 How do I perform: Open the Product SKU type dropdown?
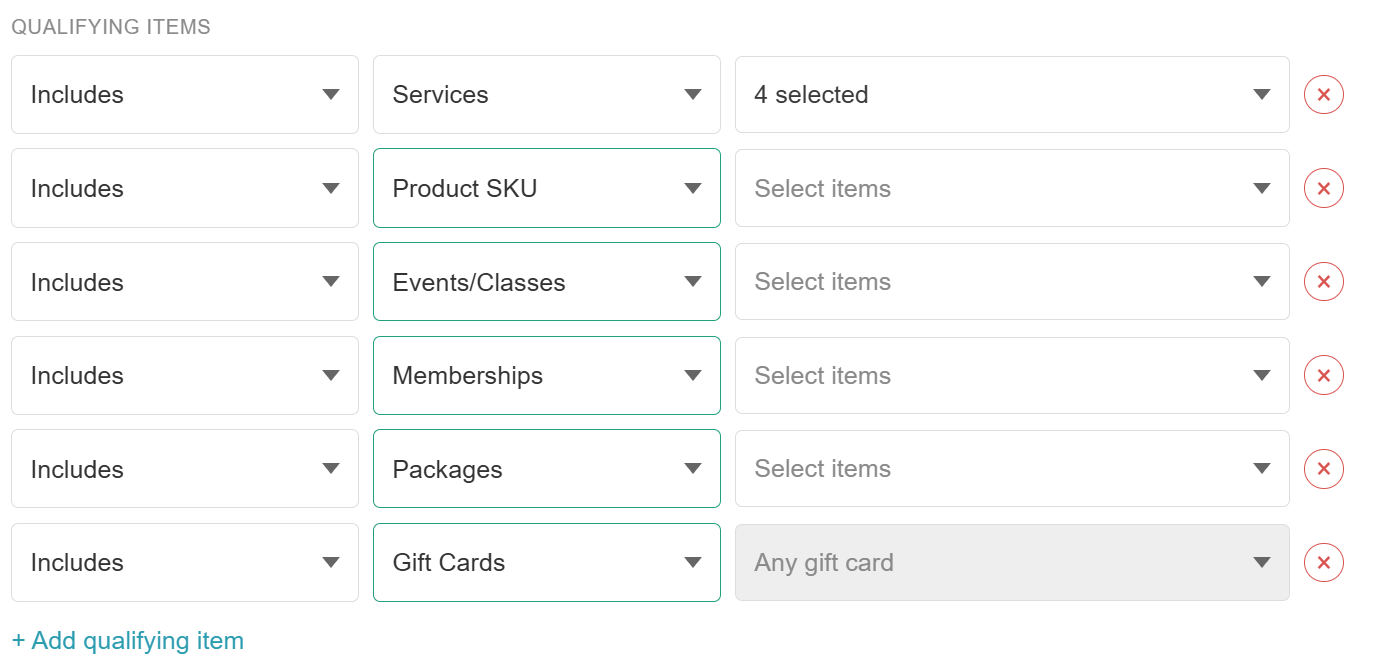547,188
